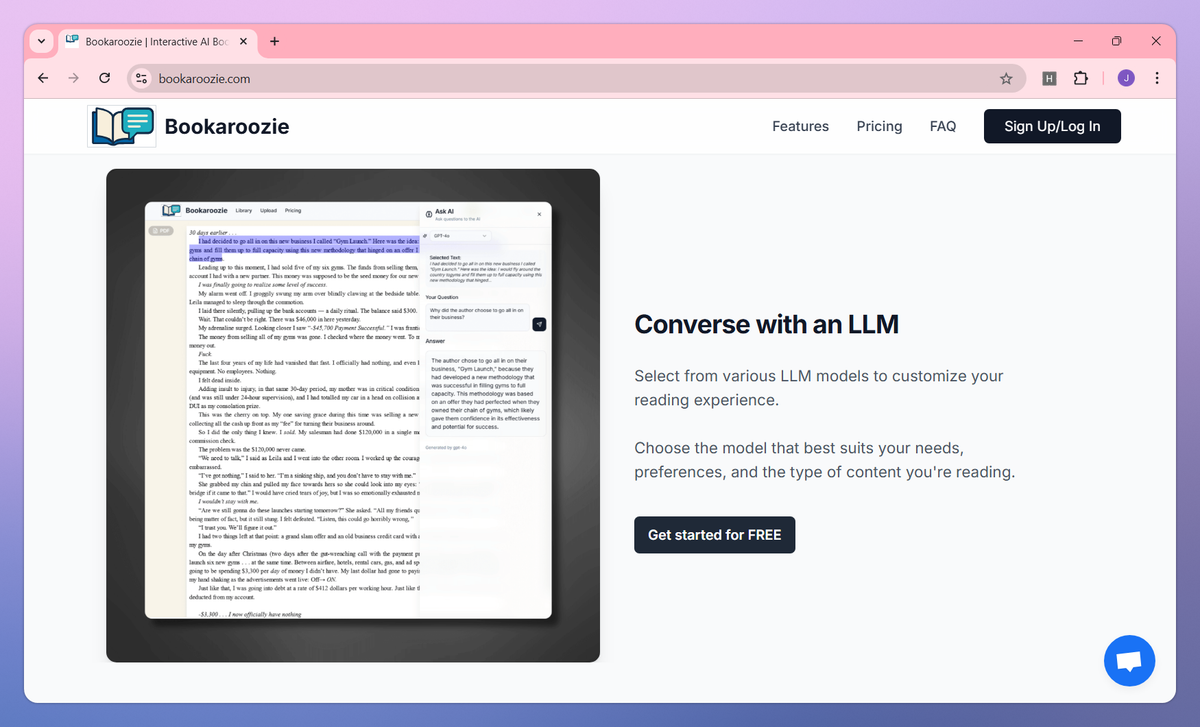Open the profile avatar J icon
1200x727 pixels.
[x=1126, y=78]
